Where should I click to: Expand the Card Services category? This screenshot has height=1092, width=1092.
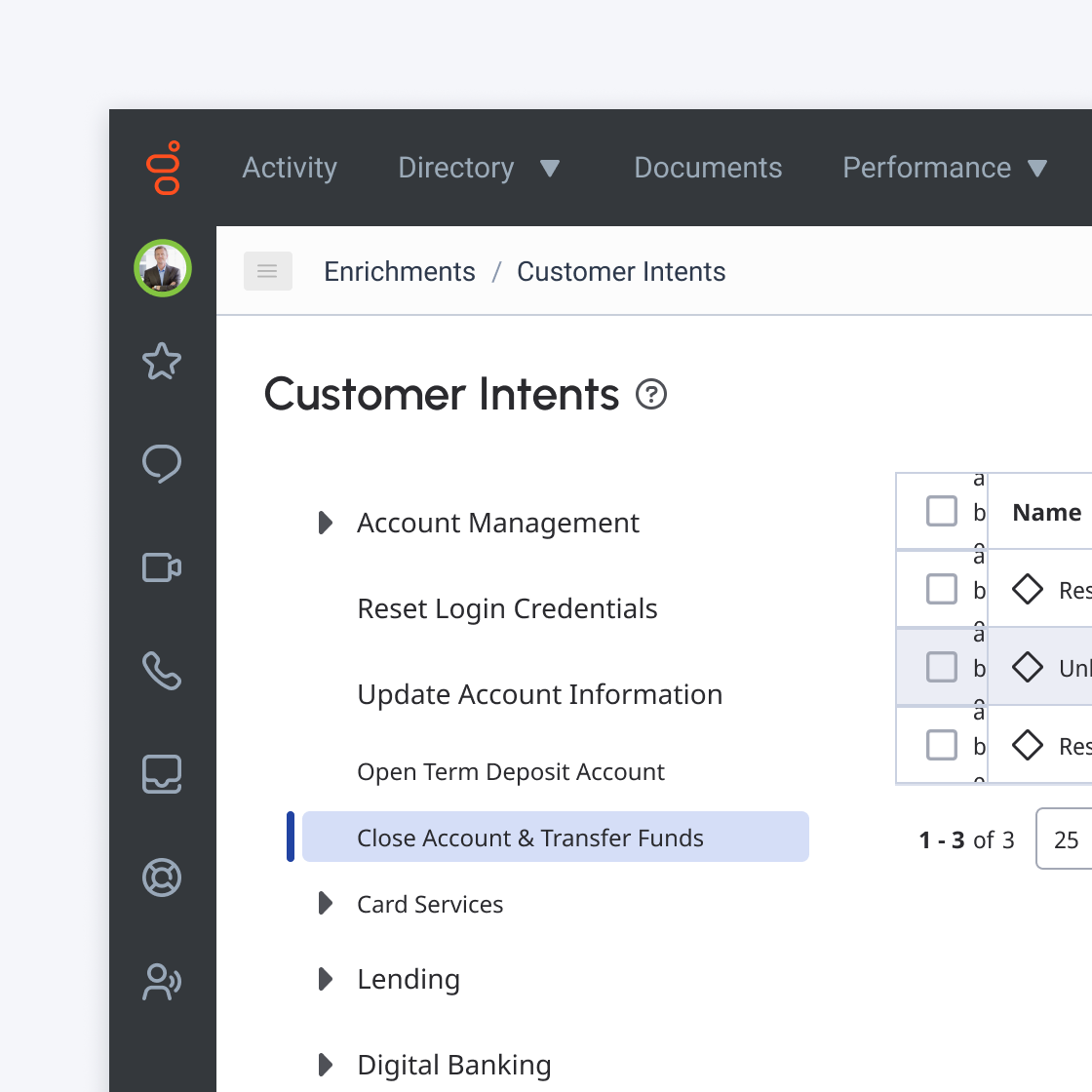[326, 903]
